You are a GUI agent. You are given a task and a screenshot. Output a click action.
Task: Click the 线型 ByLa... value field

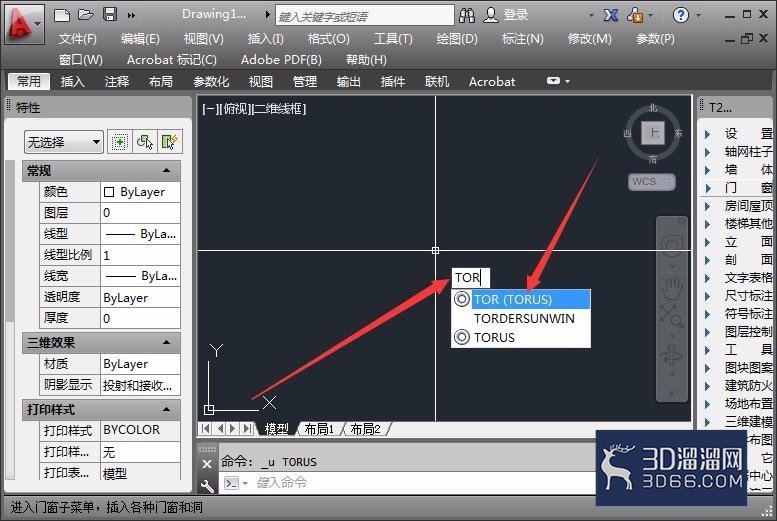pyautogui.click(x=140, y=233)
